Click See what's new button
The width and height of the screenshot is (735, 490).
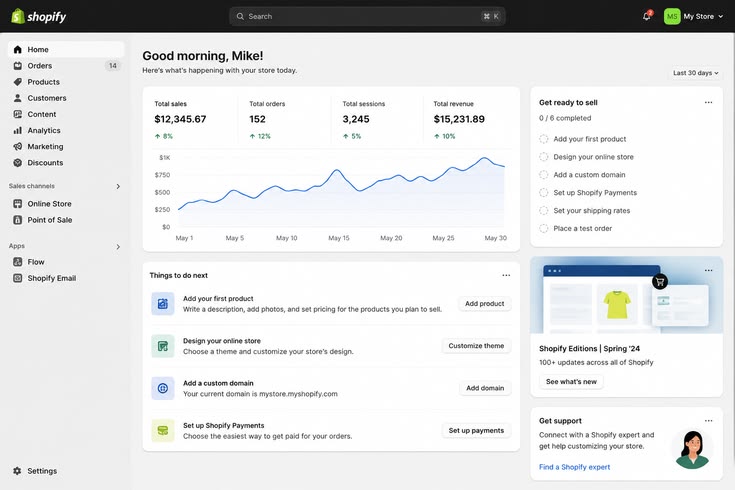pos(571,381)
